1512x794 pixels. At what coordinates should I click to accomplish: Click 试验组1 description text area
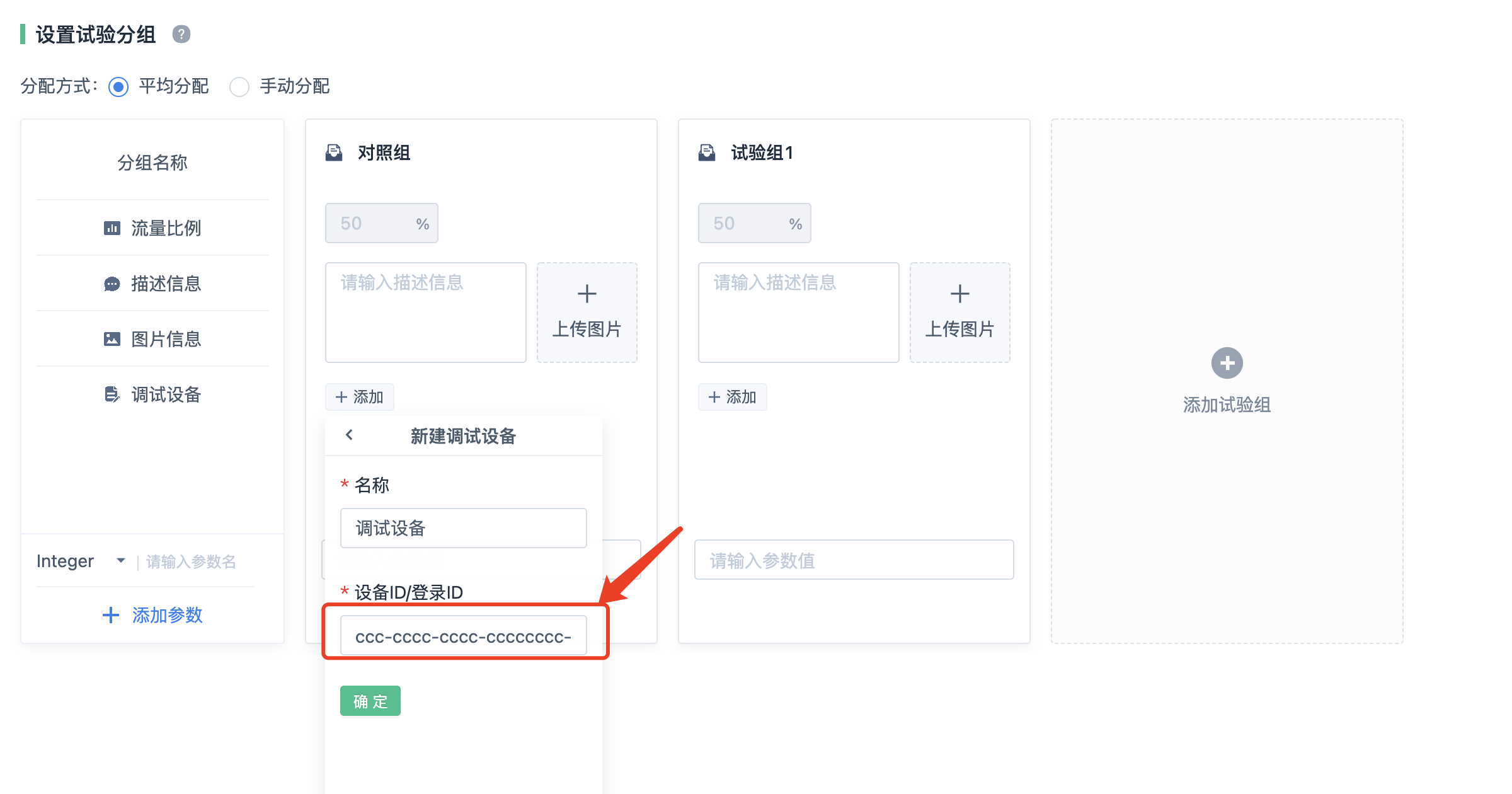tap(798, 313)
